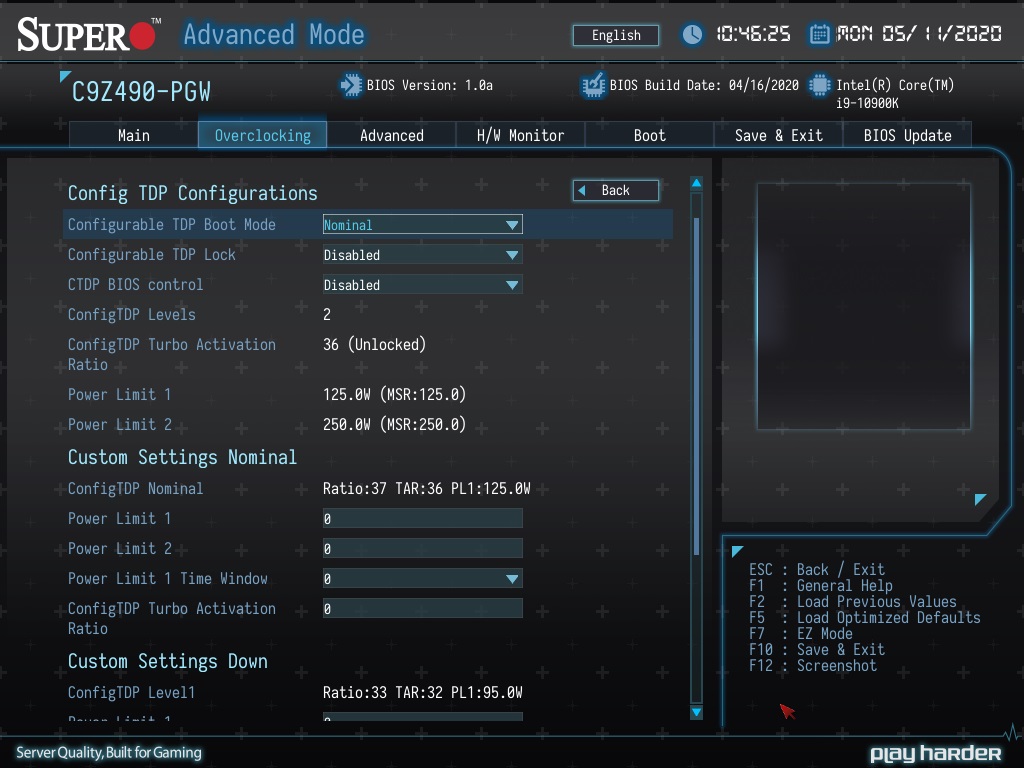Screen dimensions: 1024x768
Task: Click the Supermicro logo
Action: pyautogui.click(x=88, y=36)
